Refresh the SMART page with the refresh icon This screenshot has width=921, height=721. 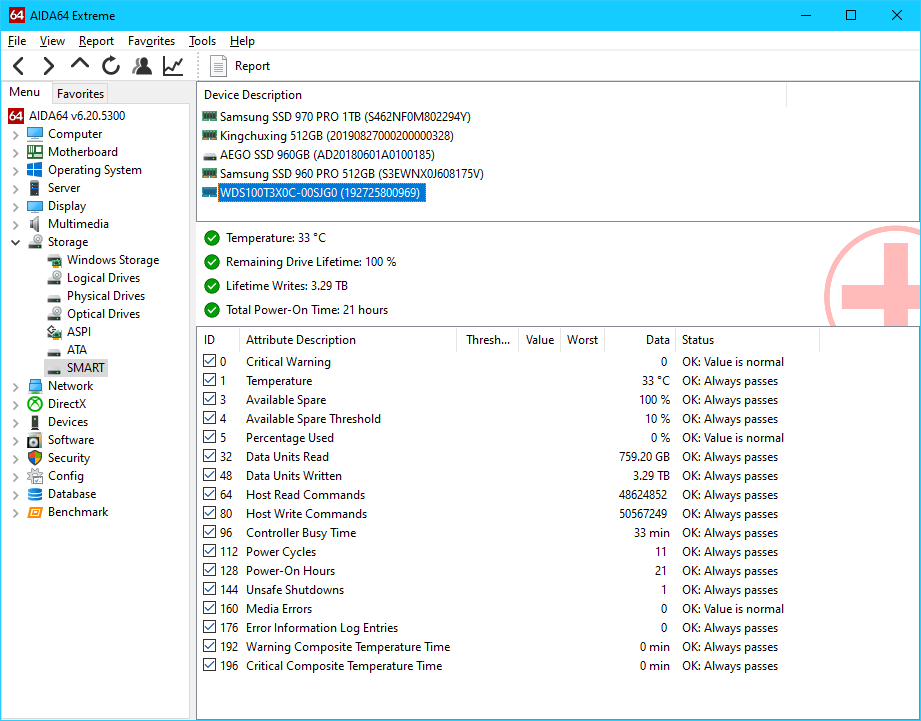tap(110, 66)
